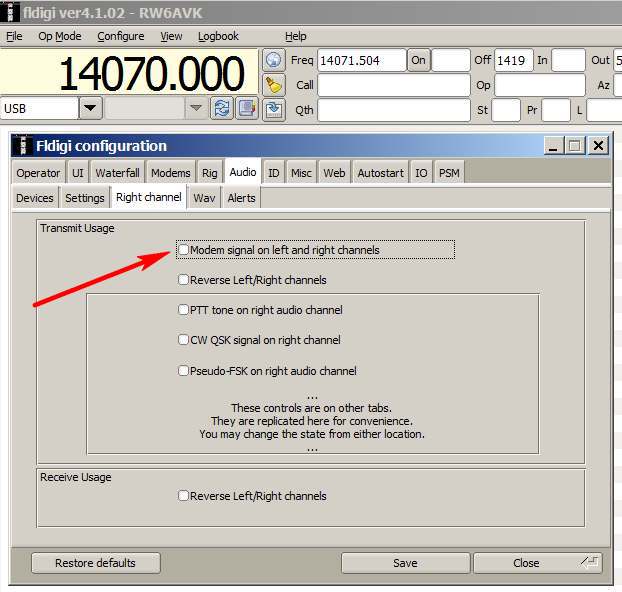Switch to the Waterfall tab

click(x=118, y=173)
